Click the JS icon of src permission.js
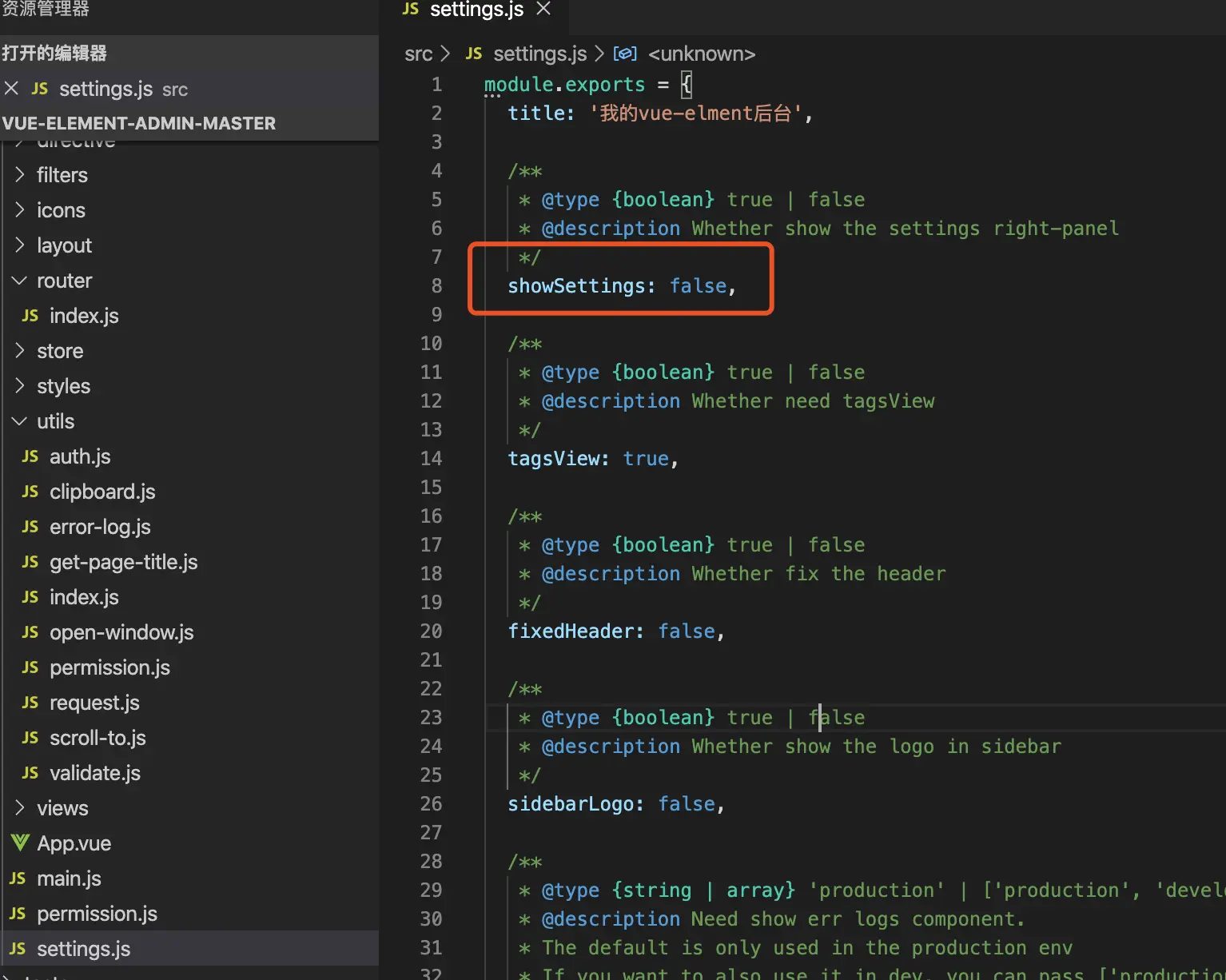Image resolution: width=1226 pixels, height=980 pixels. 18,914
